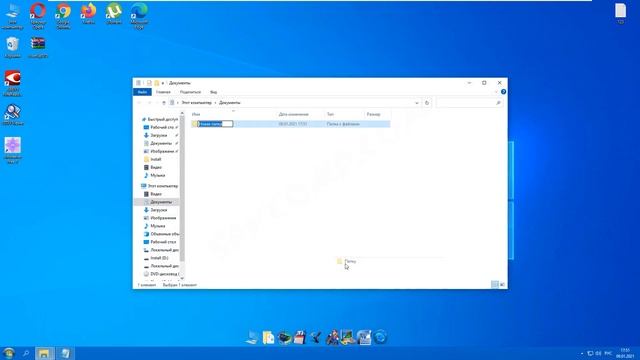Click the Properties icon in Explorer title bar

click(x=149, y=83)
